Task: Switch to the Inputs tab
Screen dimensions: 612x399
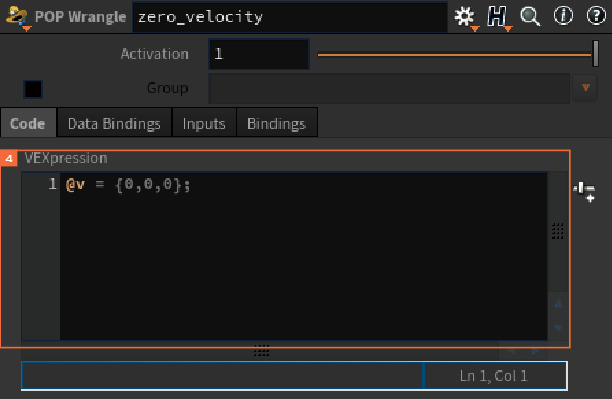Action: coord(204,124)
